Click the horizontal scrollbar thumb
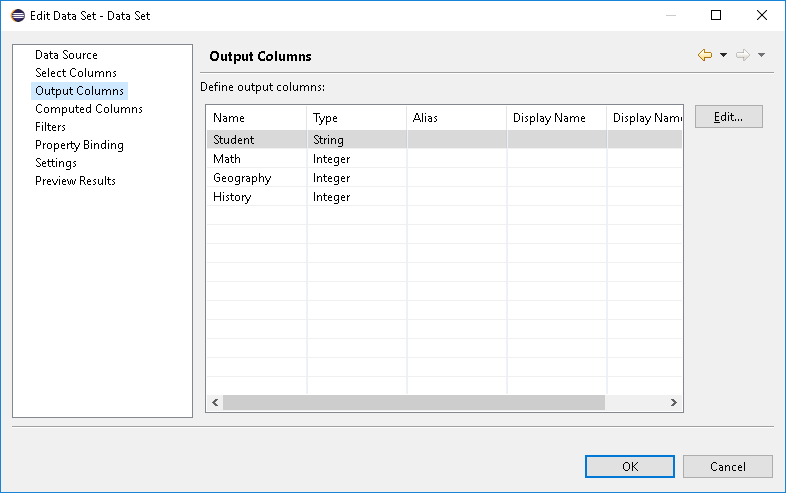The image size is (786, 493). 414,402
